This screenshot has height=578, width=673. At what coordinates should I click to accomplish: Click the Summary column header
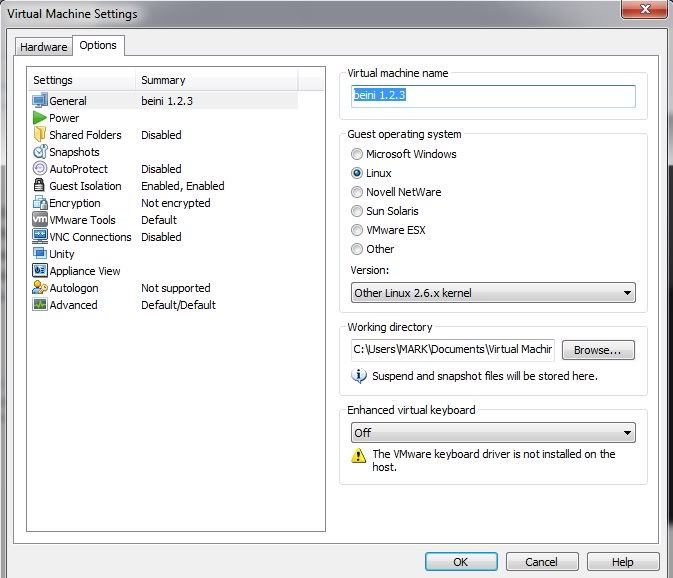click(216, 80)
